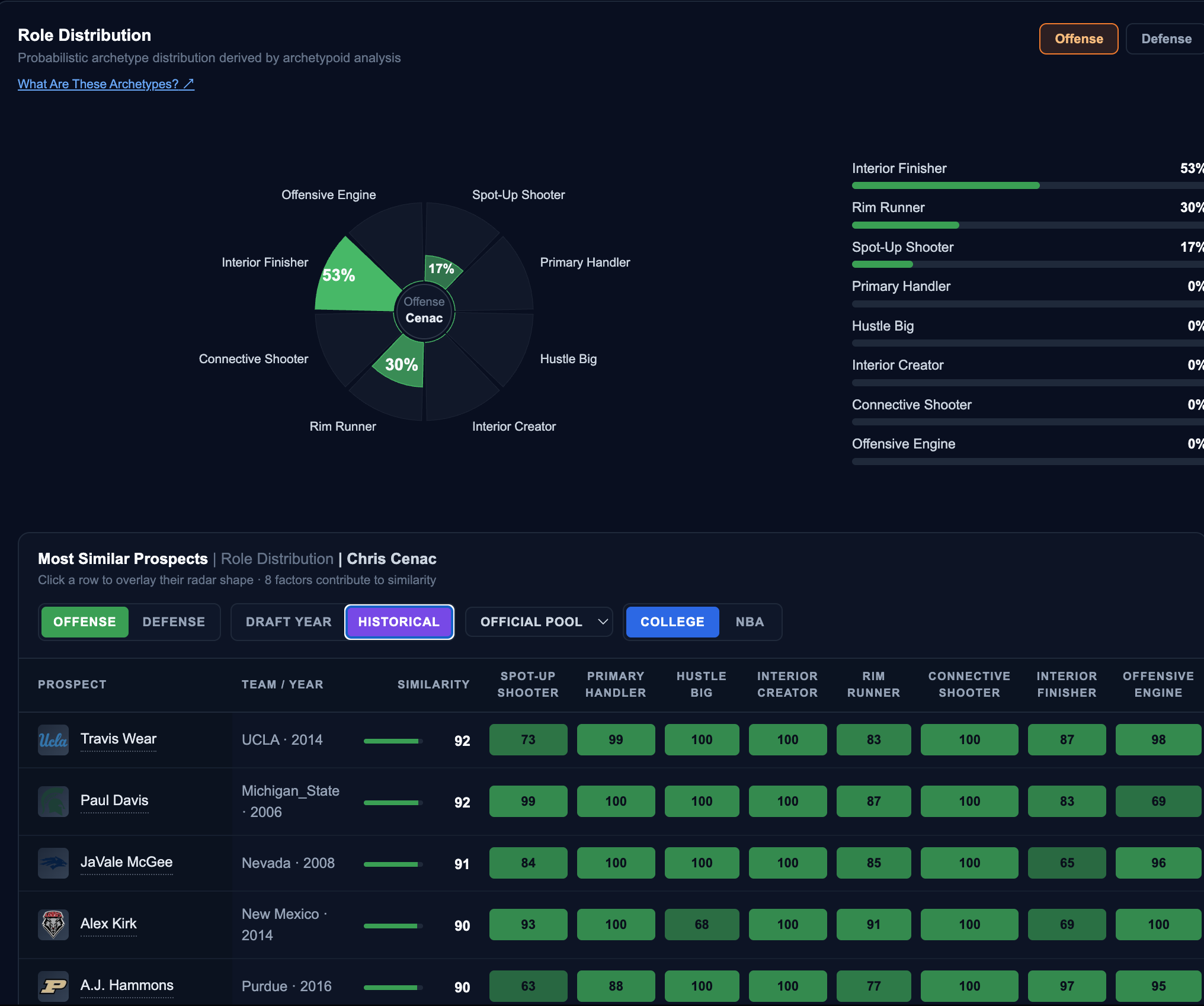1204x1006 pixels.
Task: Click the chevron arrow on OFFICIAL POOL
Action: tap(603, 622)
